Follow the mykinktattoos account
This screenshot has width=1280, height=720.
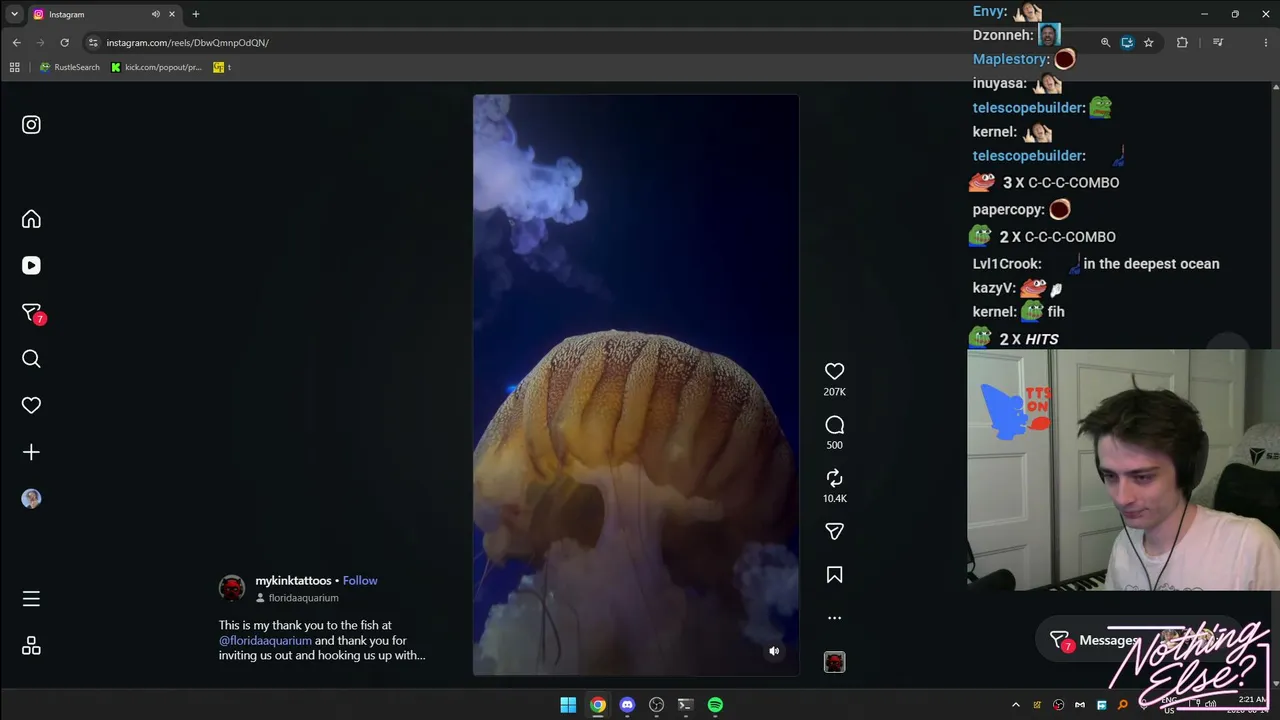point(360,581)
